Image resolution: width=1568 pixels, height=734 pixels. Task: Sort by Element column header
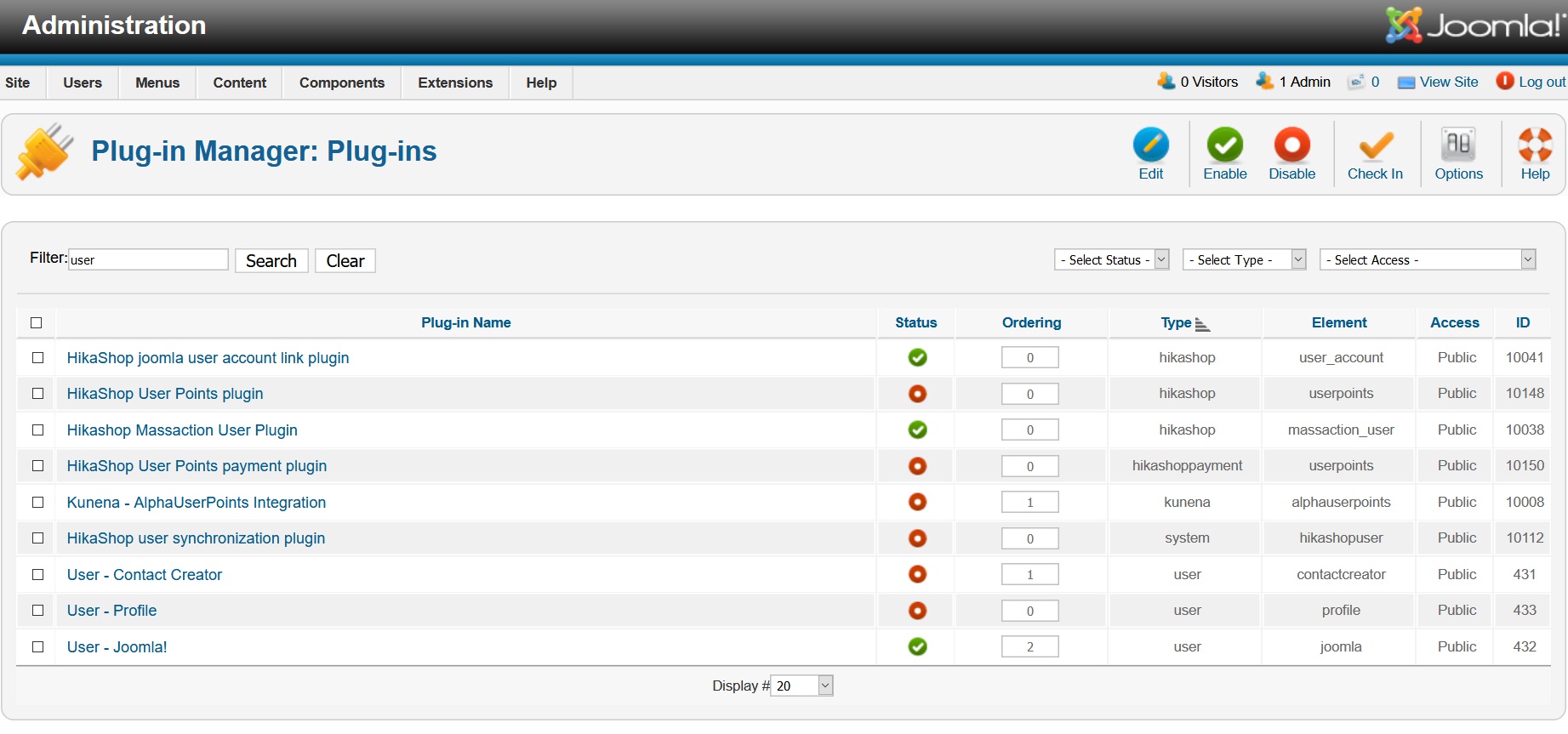tap(1339, 322)
